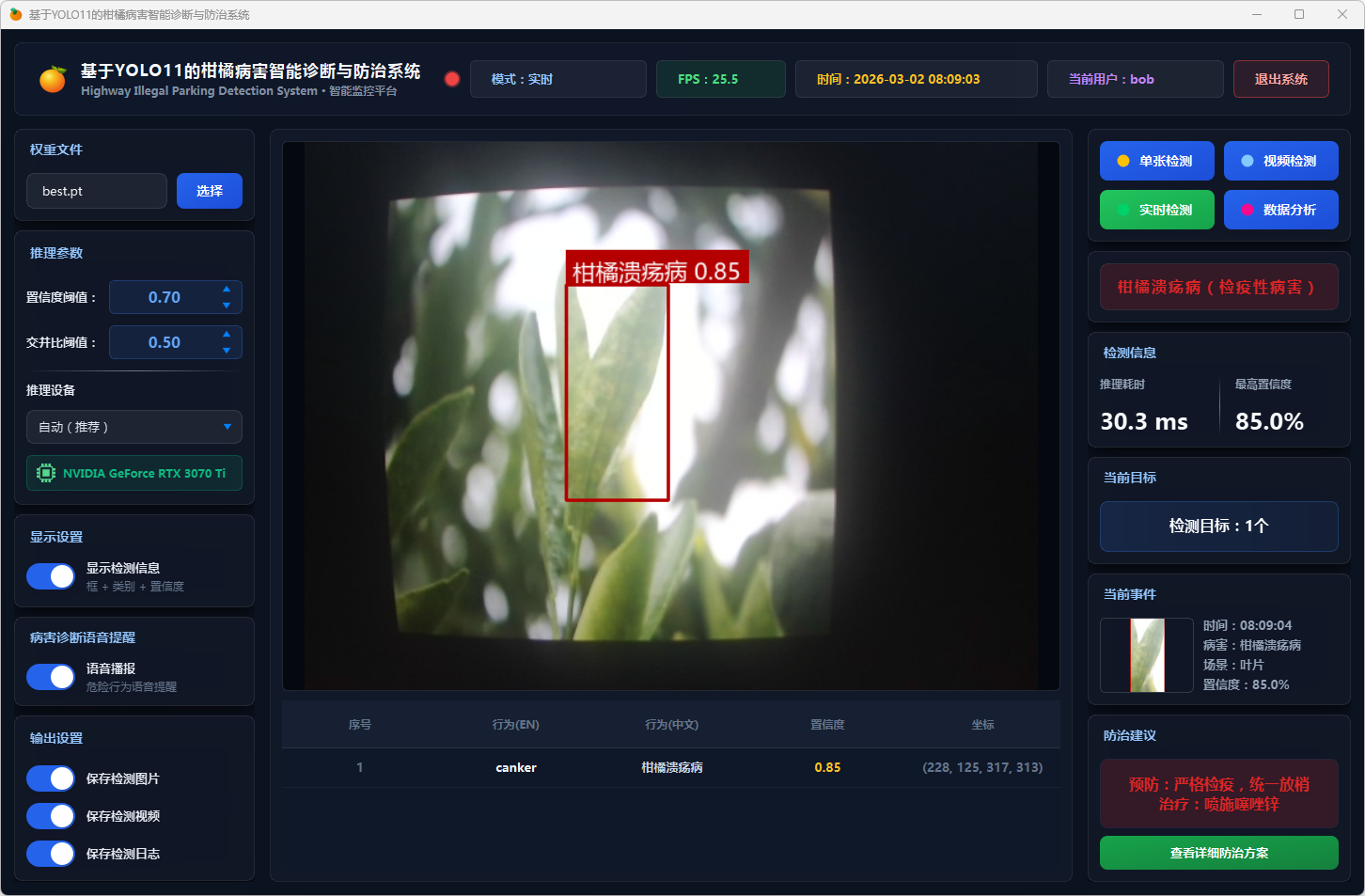Click the orange citrus logo icon
Viewport: 1365px width, 896px height.
[53, 80]
